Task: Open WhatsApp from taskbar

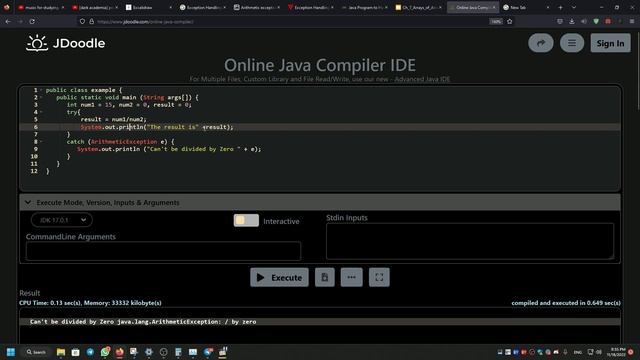Action: coord(105,352)
